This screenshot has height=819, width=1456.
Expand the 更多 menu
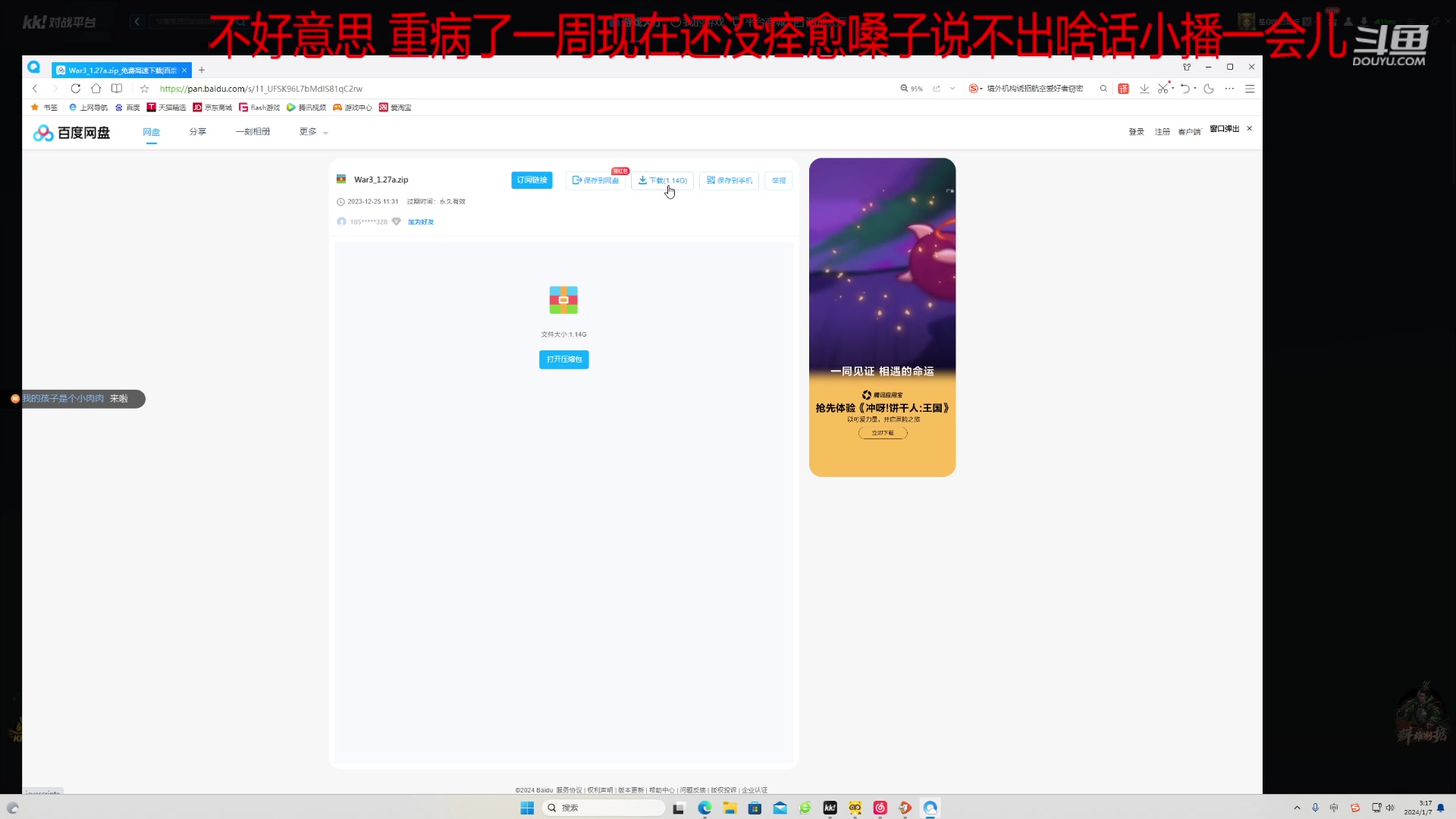313,132
